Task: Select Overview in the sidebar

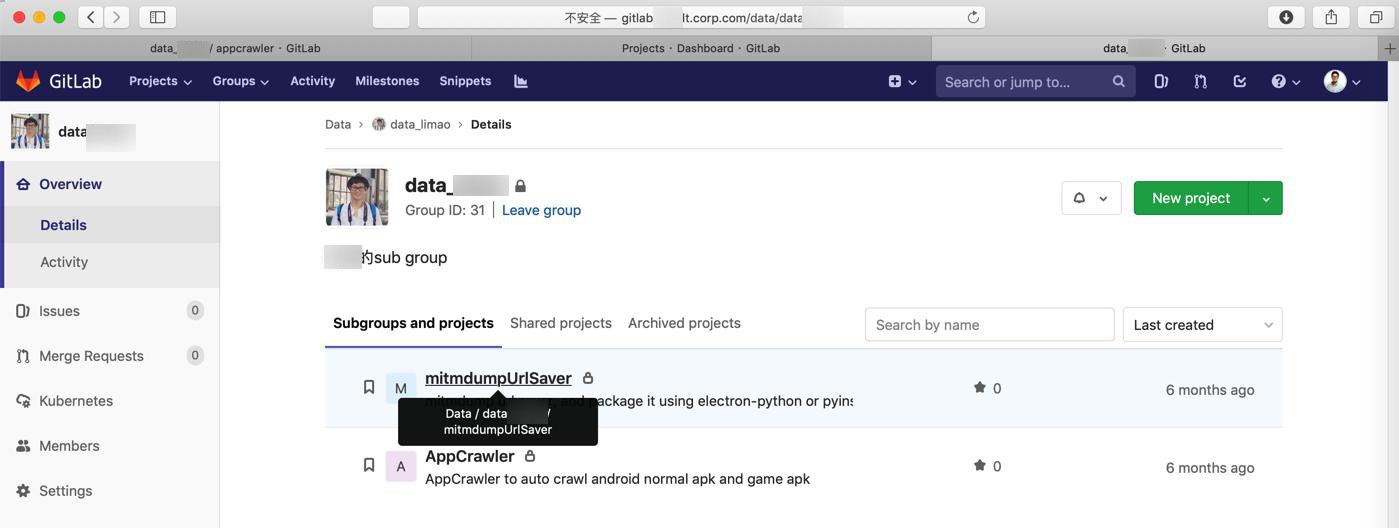Action: click(110, 184)
